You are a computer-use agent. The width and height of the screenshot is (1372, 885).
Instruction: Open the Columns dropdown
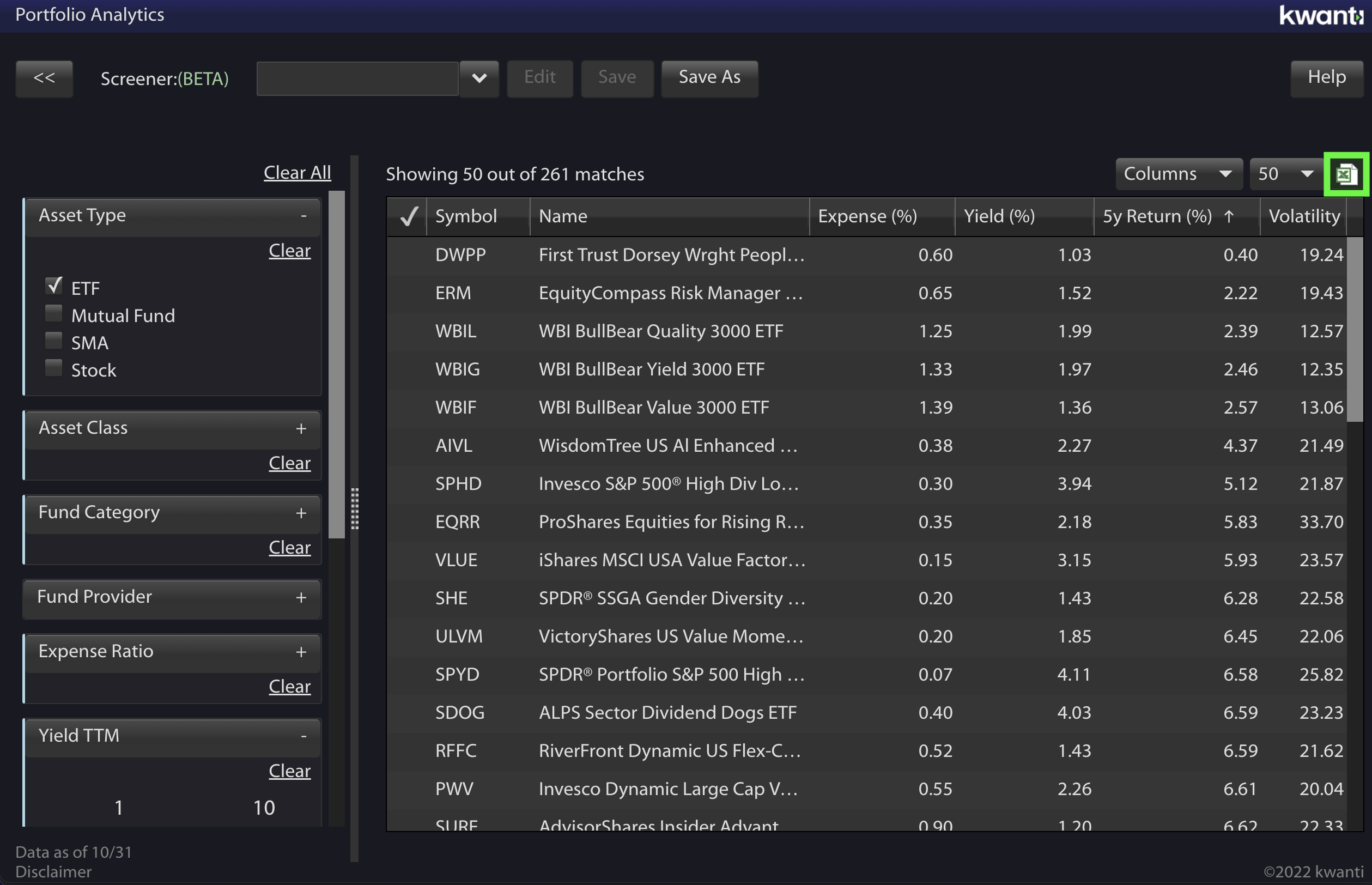(x=1179, y=174)
